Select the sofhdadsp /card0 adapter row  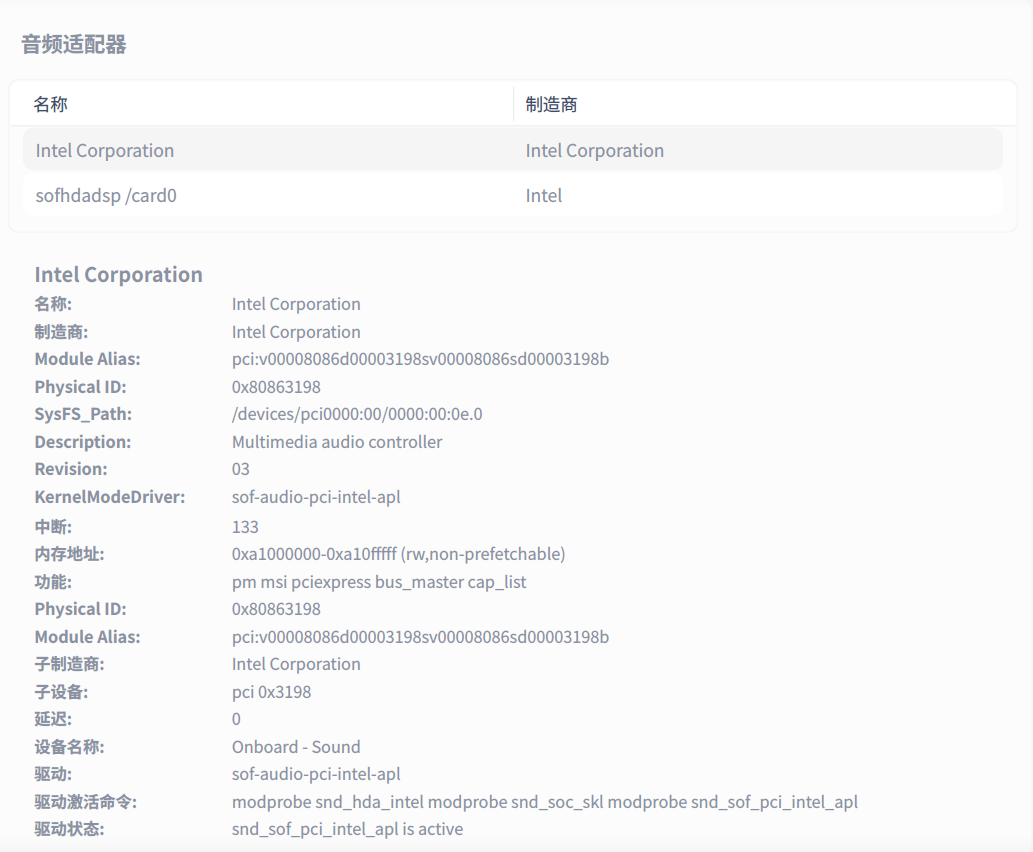point(106,195)
